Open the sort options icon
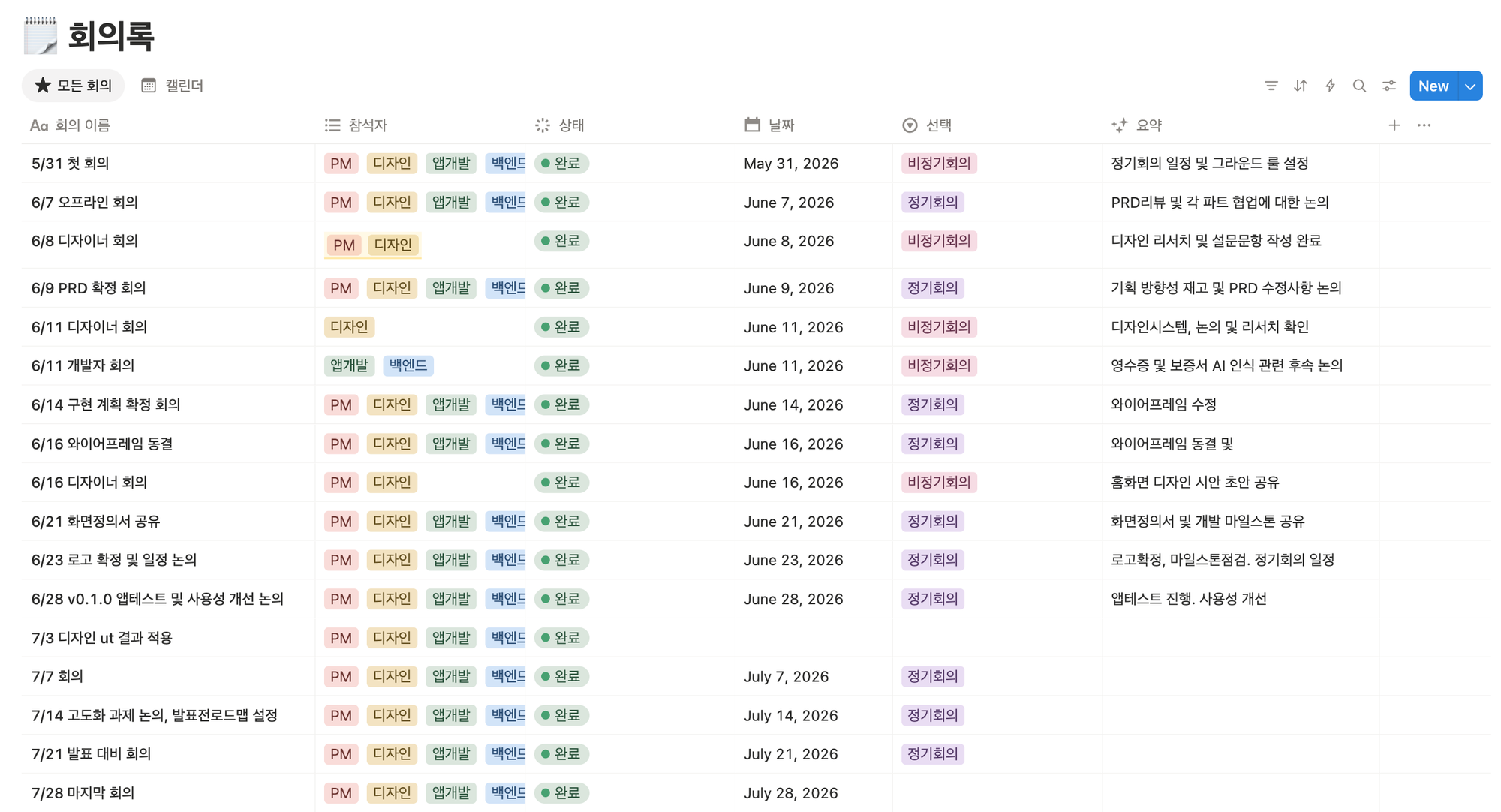1501x812 pixels. (x=1301, y=86)
